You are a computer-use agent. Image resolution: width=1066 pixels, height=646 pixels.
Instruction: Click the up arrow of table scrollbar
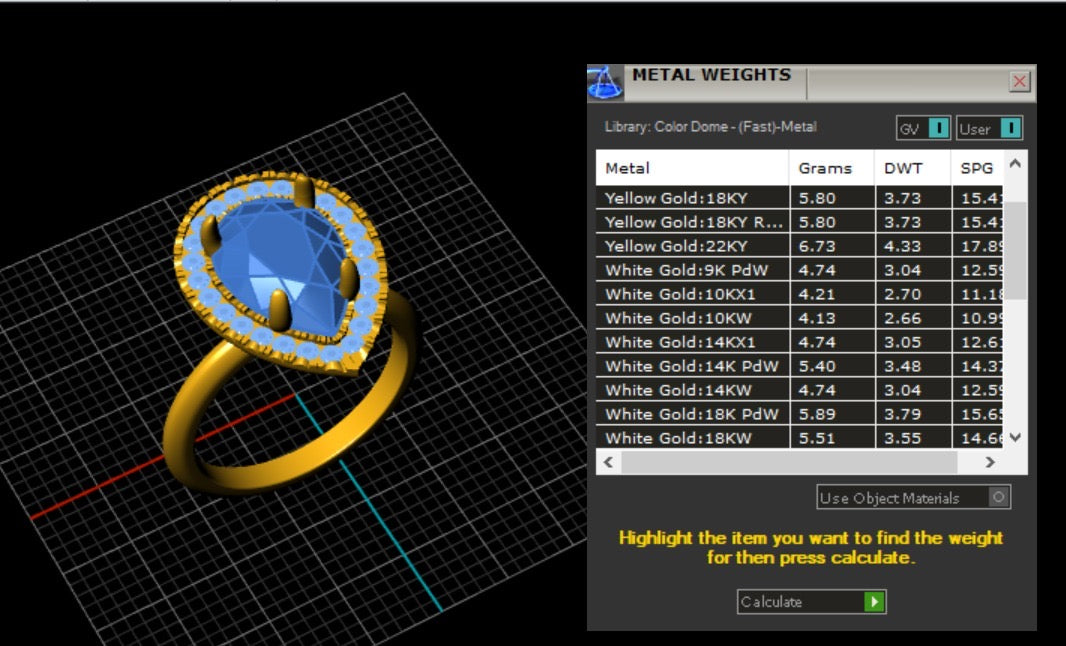click(1015, 163)
